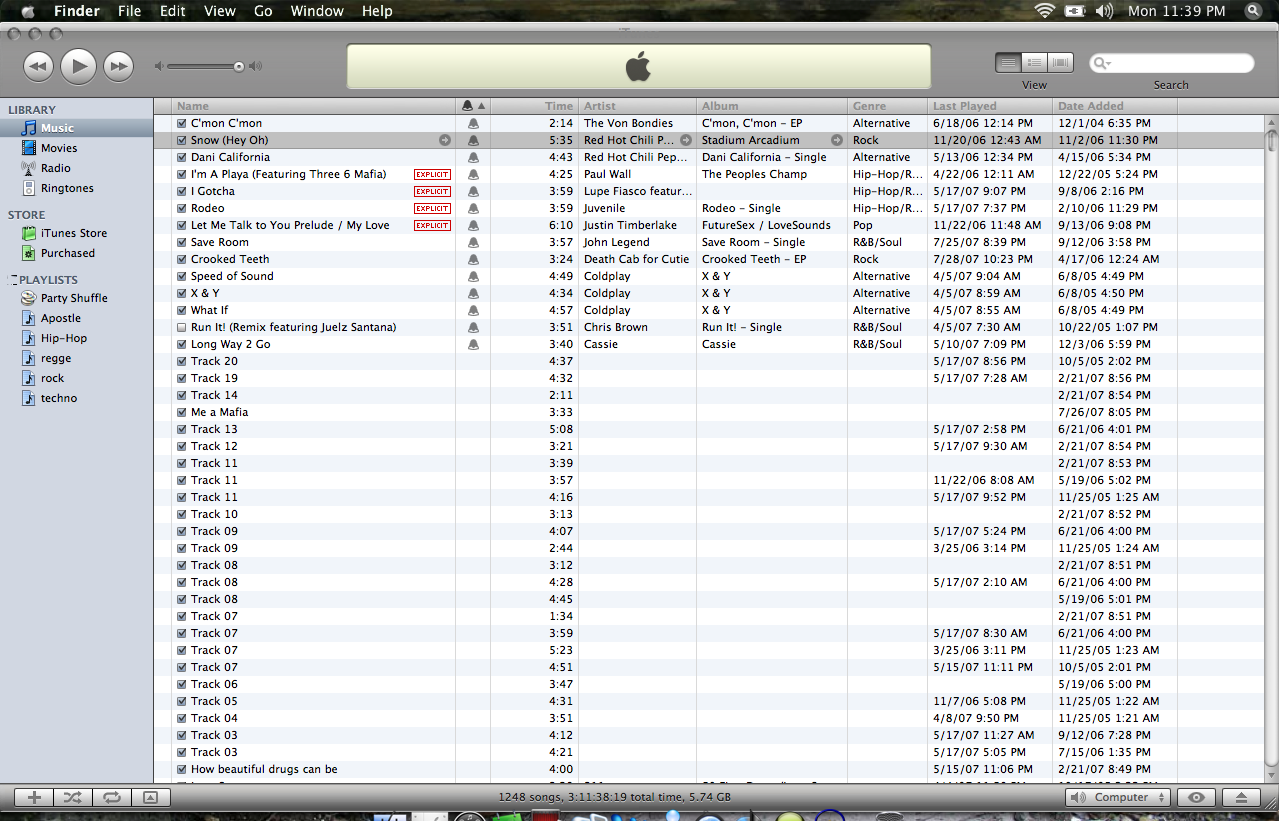This screenshot has width=1279, height=821.
Task: Click the bell icon on the Rodeo row
Action: click(473, 208)
